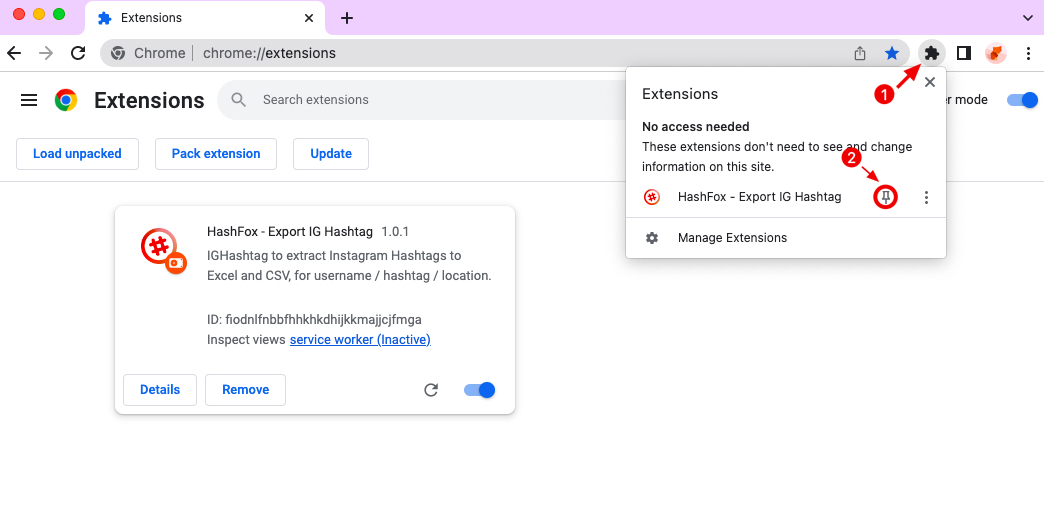Open tab search dropdown arrow
Viewport: 1044px width, 529px height.
click(x=1027, y=18)
